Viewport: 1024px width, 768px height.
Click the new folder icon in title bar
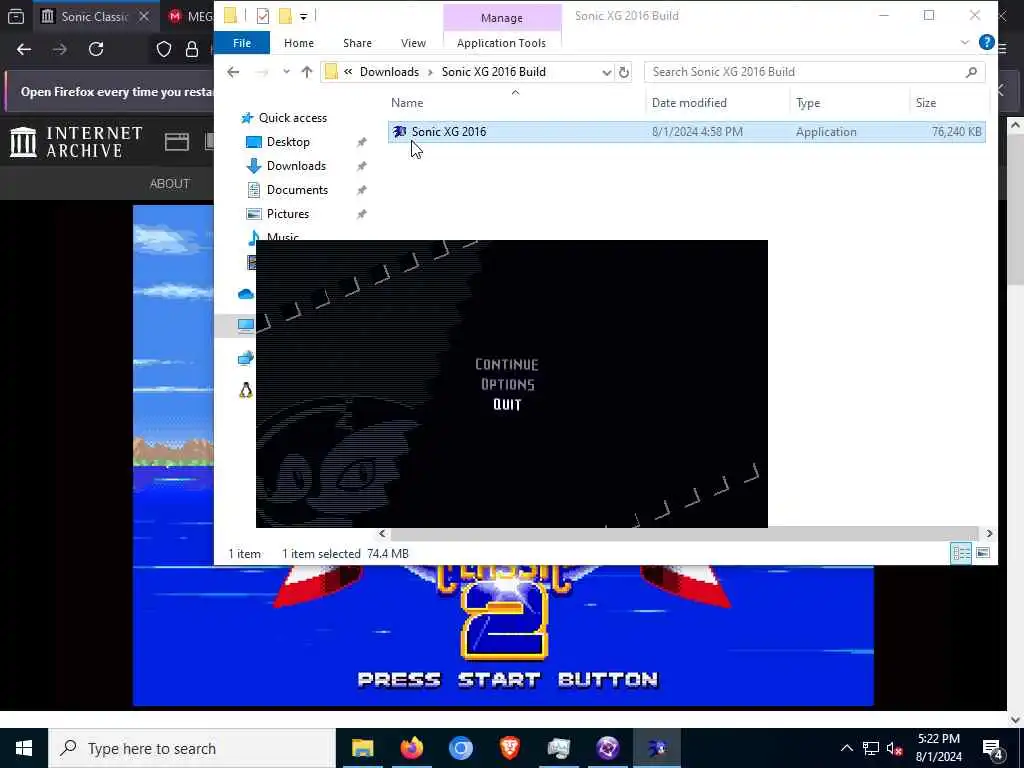(285, 16)
